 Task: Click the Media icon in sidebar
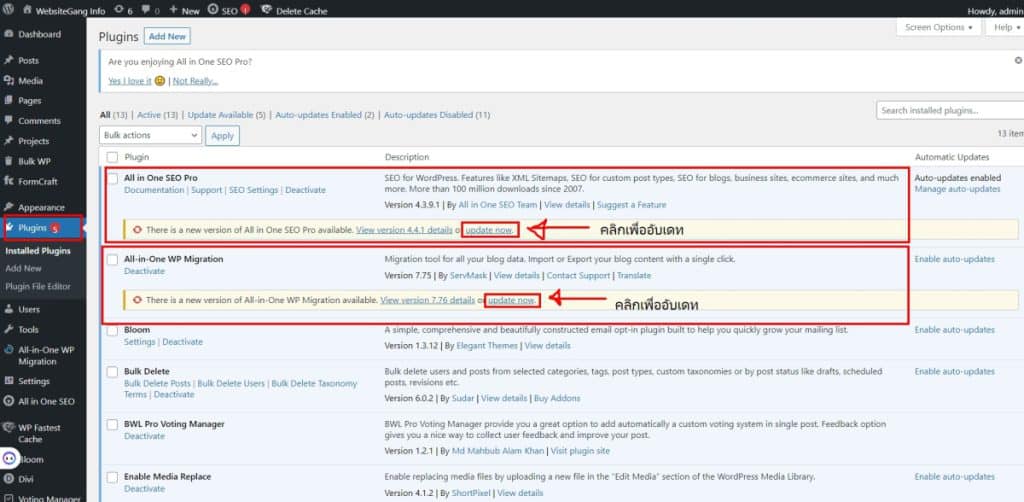pyautogui.click(x=8, y=81)
